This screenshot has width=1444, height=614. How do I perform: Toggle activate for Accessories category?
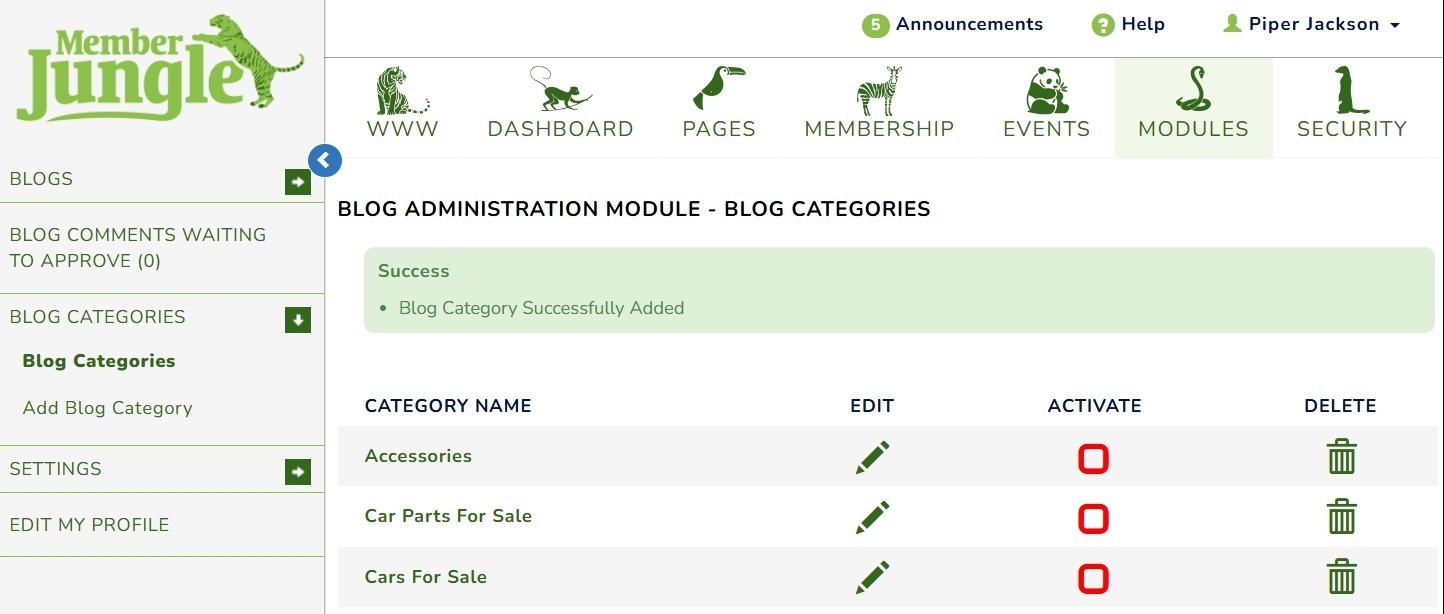[1093, 459]
